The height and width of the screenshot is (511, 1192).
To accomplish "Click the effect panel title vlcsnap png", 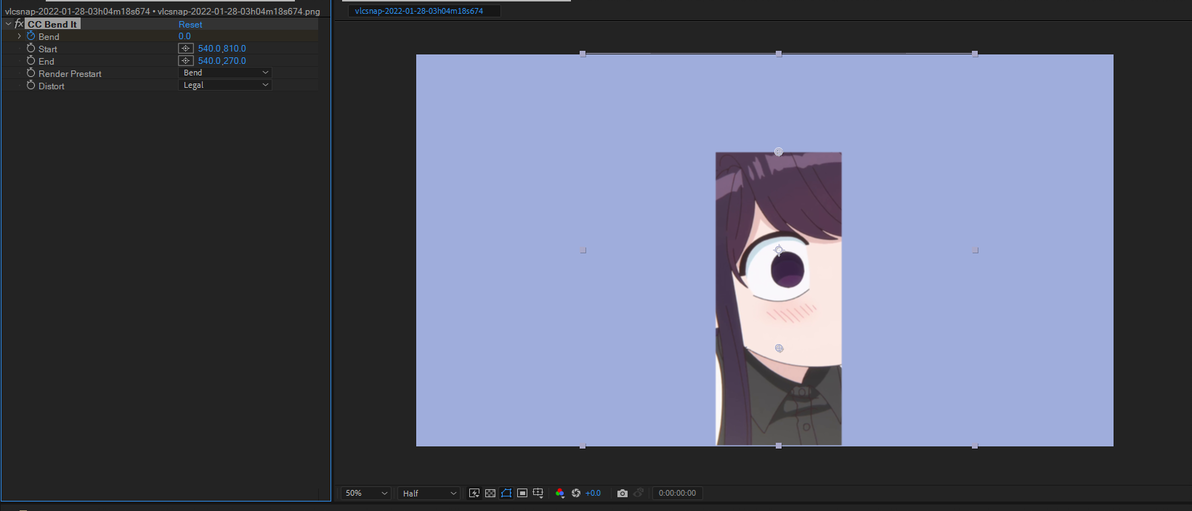I will pos(163,11).
